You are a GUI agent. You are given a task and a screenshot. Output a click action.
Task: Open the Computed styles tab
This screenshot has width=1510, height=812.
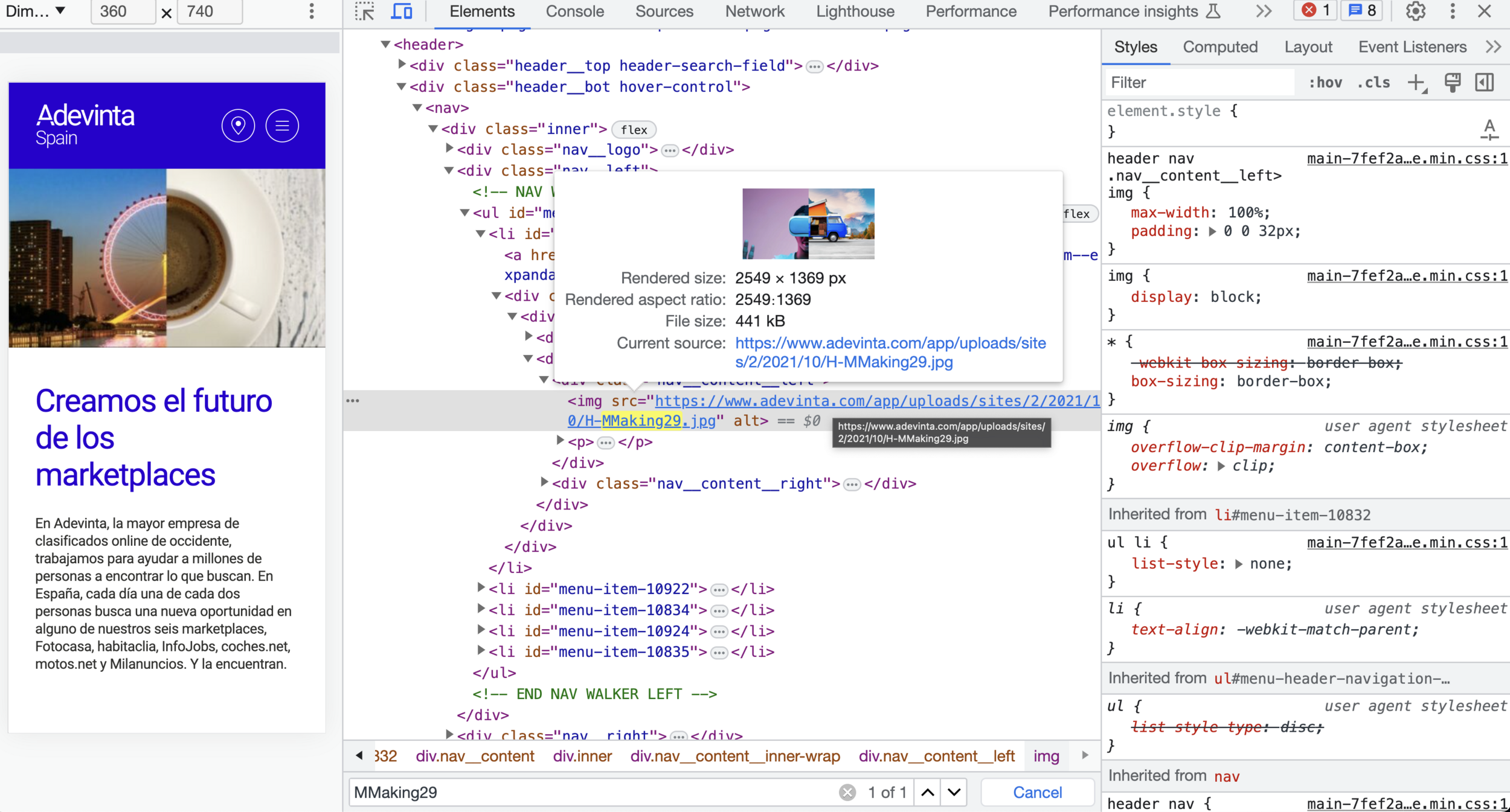tap(1219, 47)
